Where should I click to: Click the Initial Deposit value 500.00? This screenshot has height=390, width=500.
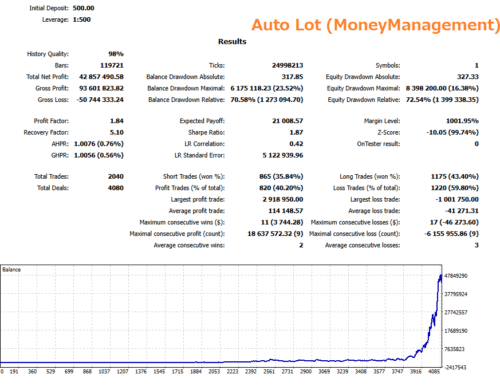[x=83, y=8]
